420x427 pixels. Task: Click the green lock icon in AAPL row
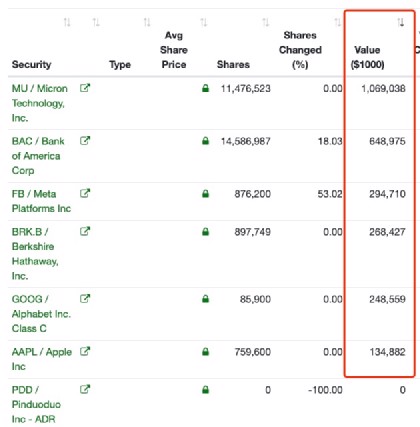pos(205,352)
